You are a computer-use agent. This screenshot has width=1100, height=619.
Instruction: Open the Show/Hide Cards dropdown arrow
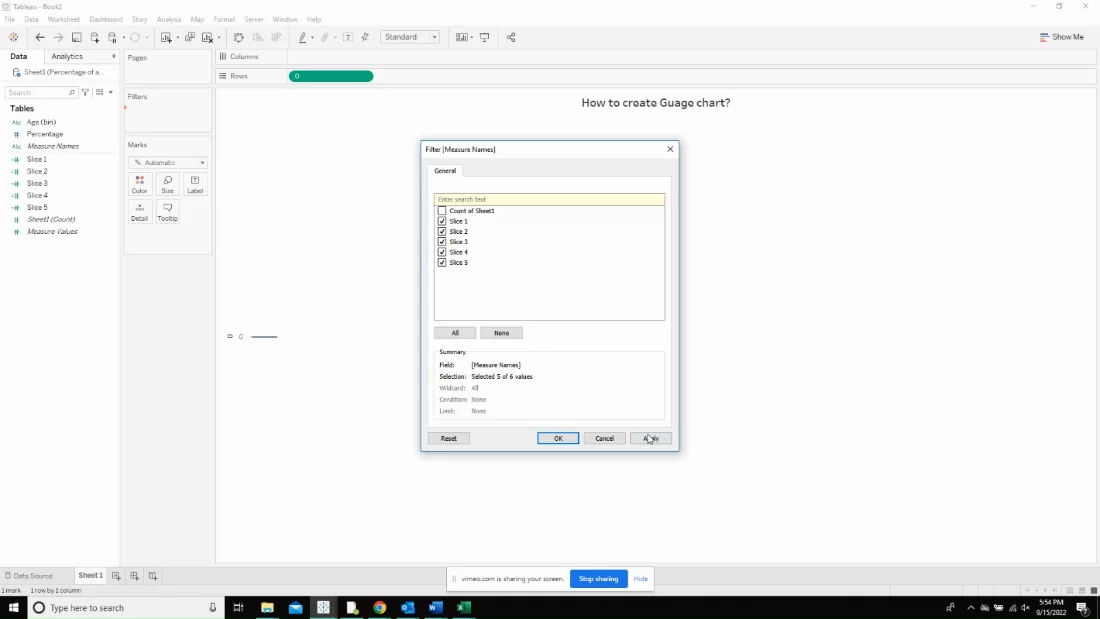click(471, 37)
